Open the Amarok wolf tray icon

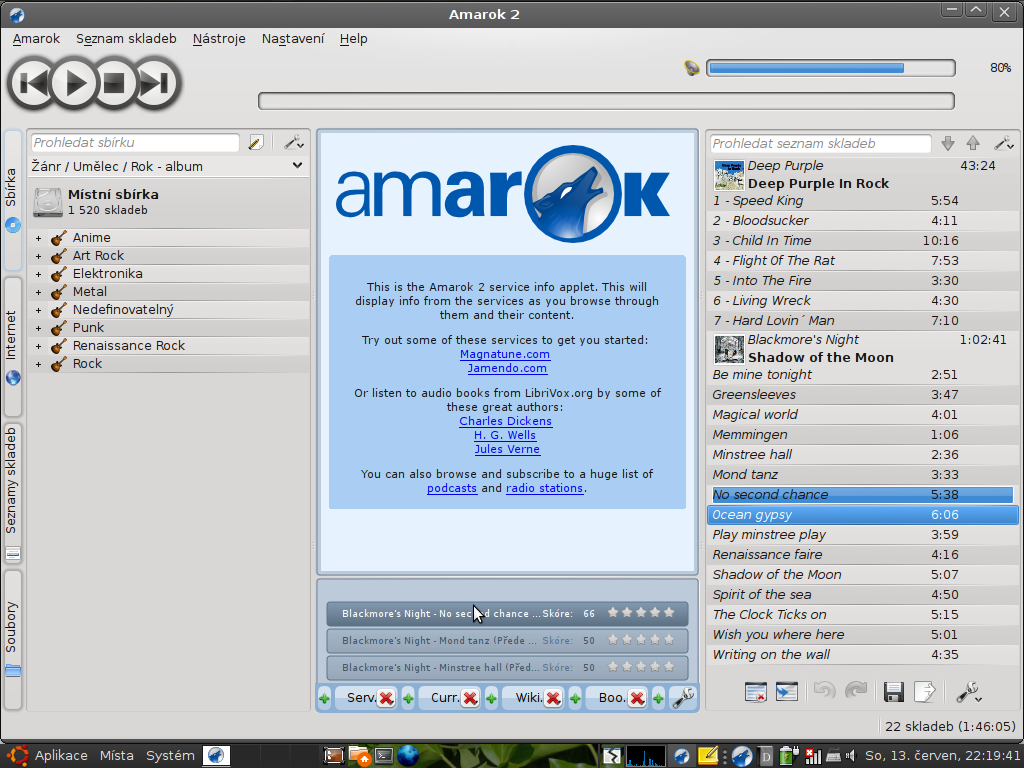click(741, 756)
